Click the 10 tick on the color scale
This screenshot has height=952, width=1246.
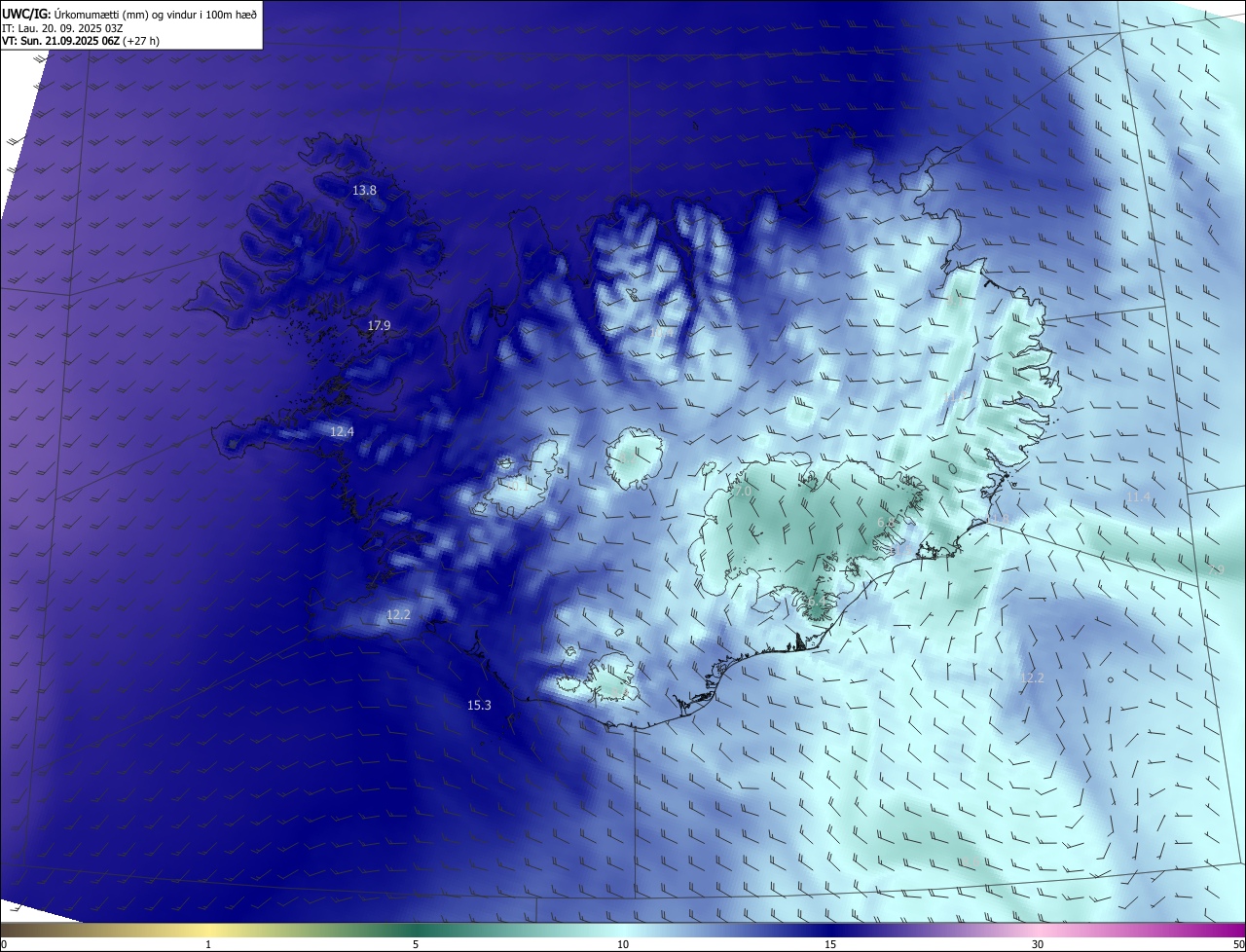click(x=623, y=944)
